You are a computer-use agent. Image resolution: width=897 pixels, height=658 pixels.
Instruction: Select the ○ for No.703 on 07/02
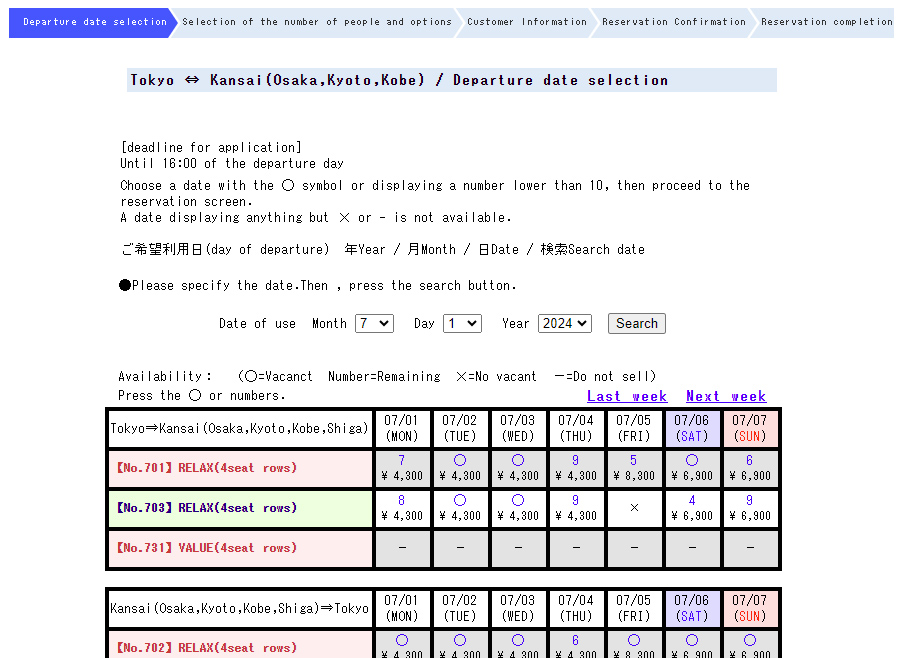[x=460, y=501]
